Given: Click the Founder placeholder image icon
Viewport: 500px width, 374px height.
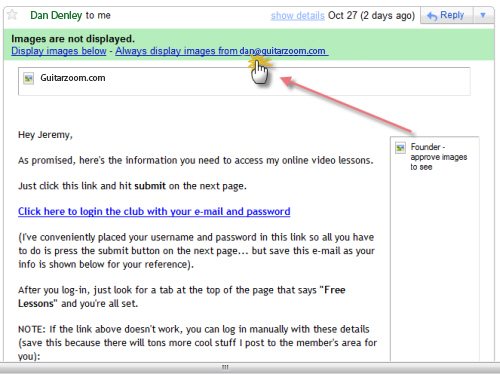Looking at the screenshot, I should click(x=400, y=147).
